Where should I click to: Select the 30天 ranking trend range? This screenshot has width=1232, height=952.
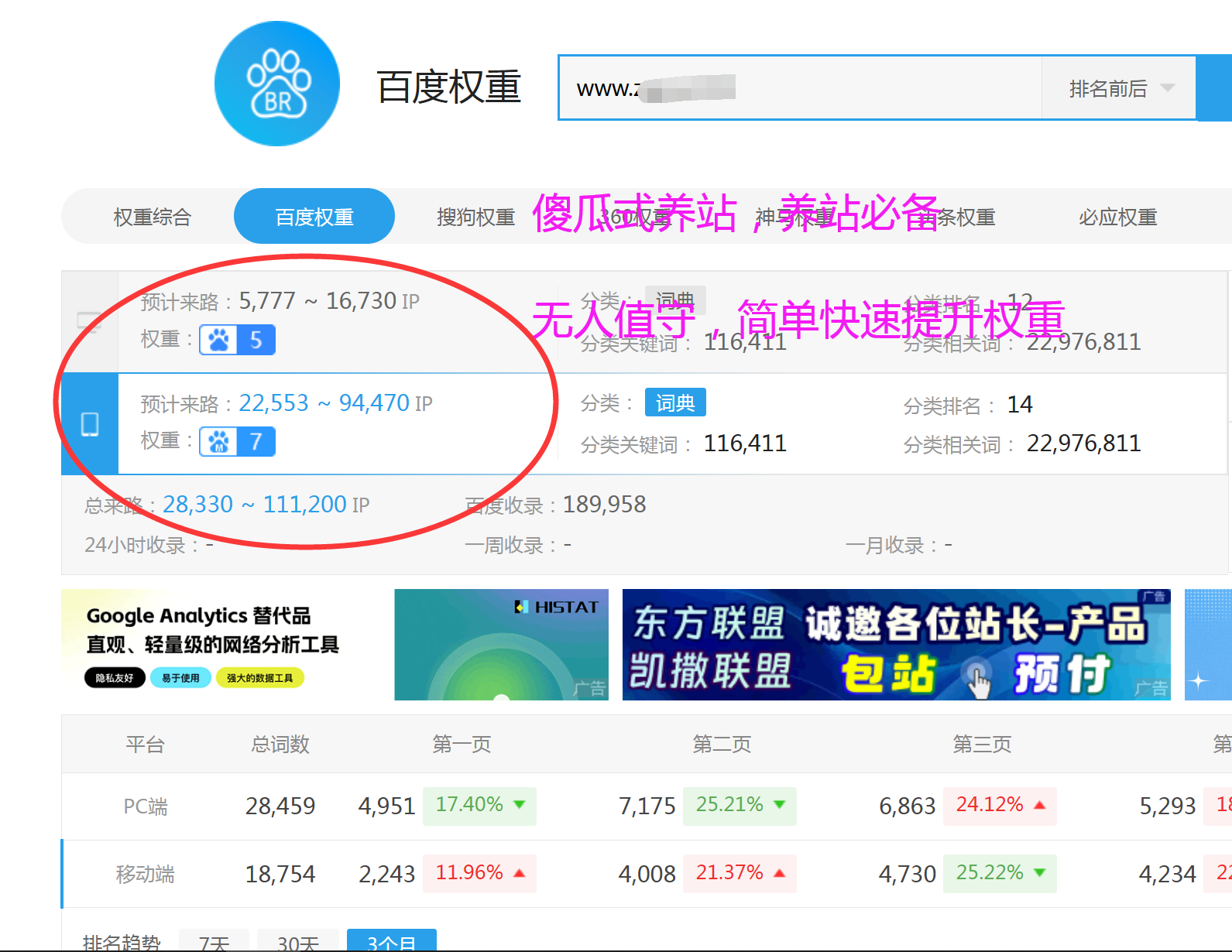[297, 941]
